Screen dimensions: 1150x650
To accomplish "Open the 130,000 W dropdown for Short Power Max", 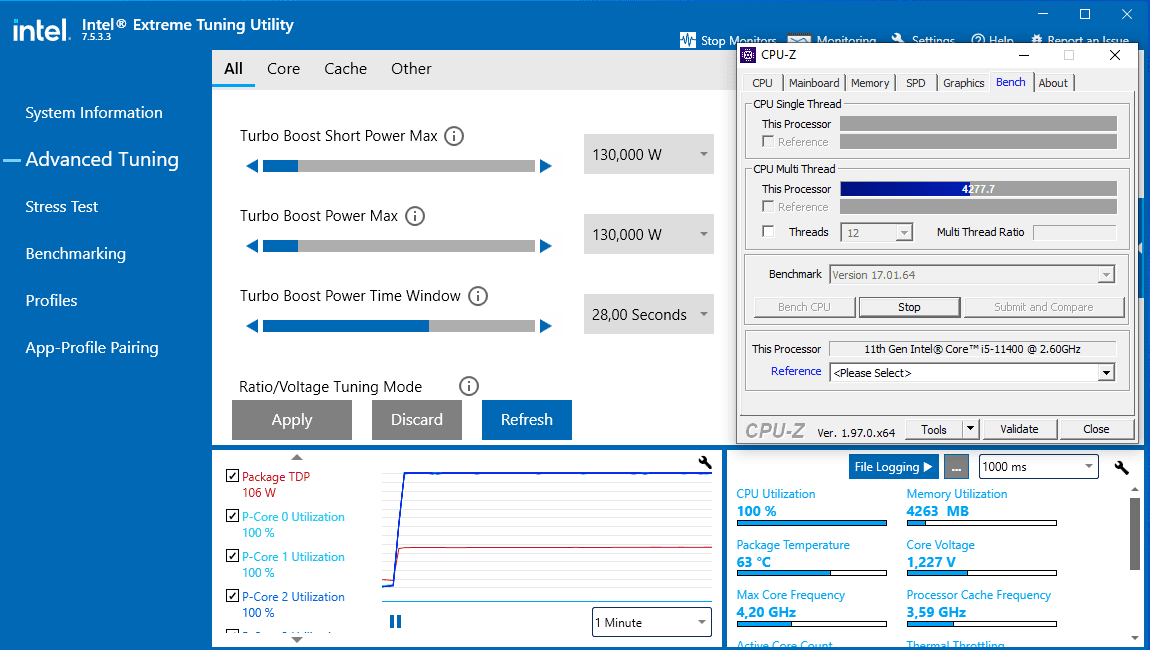I will [x=648, y=154].
